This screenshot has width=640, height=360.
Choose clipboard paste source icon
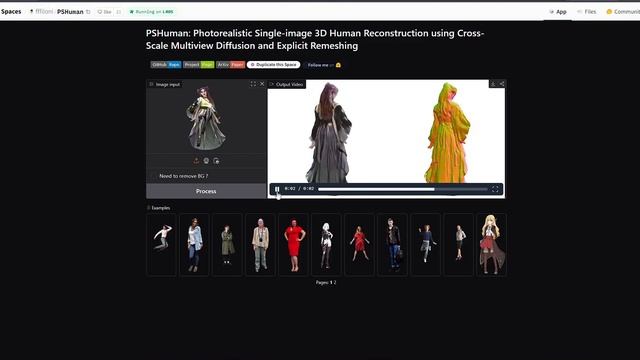pos(216,161)
